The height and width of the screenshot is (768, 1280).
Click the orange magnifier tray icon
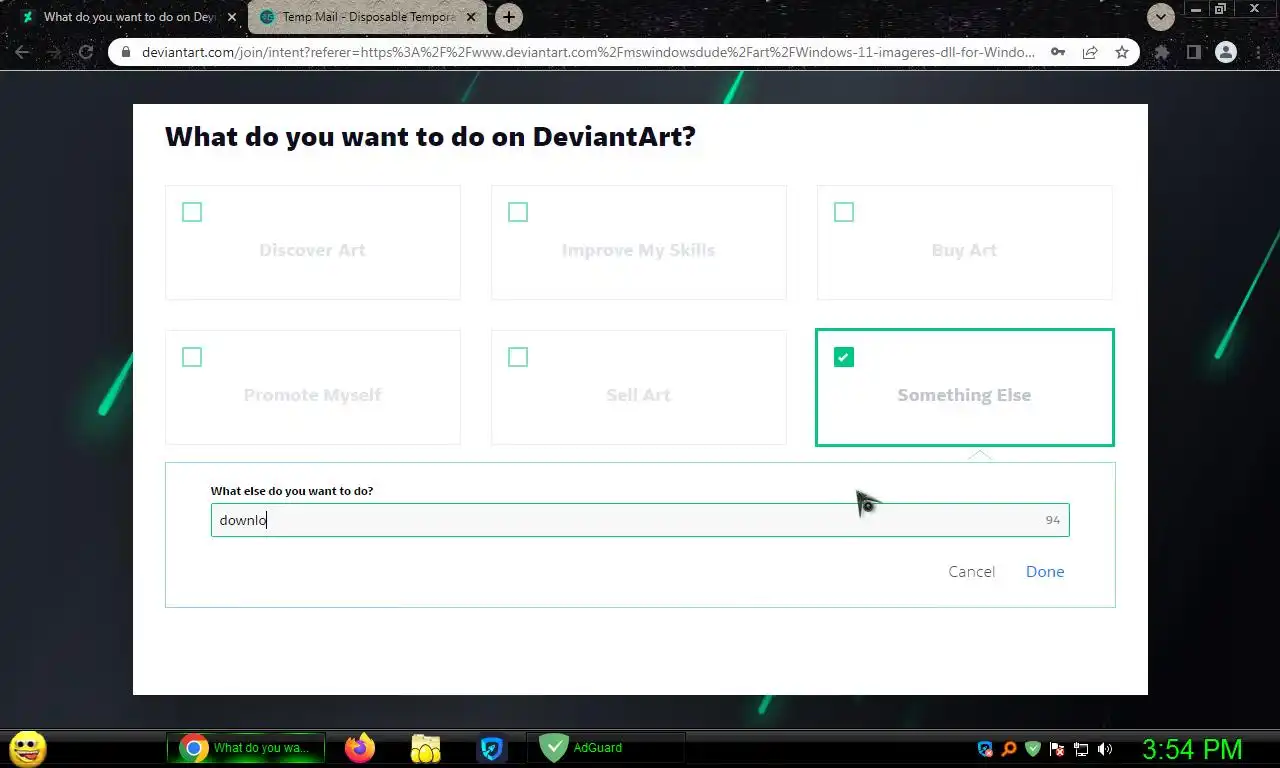[1009, 748]
